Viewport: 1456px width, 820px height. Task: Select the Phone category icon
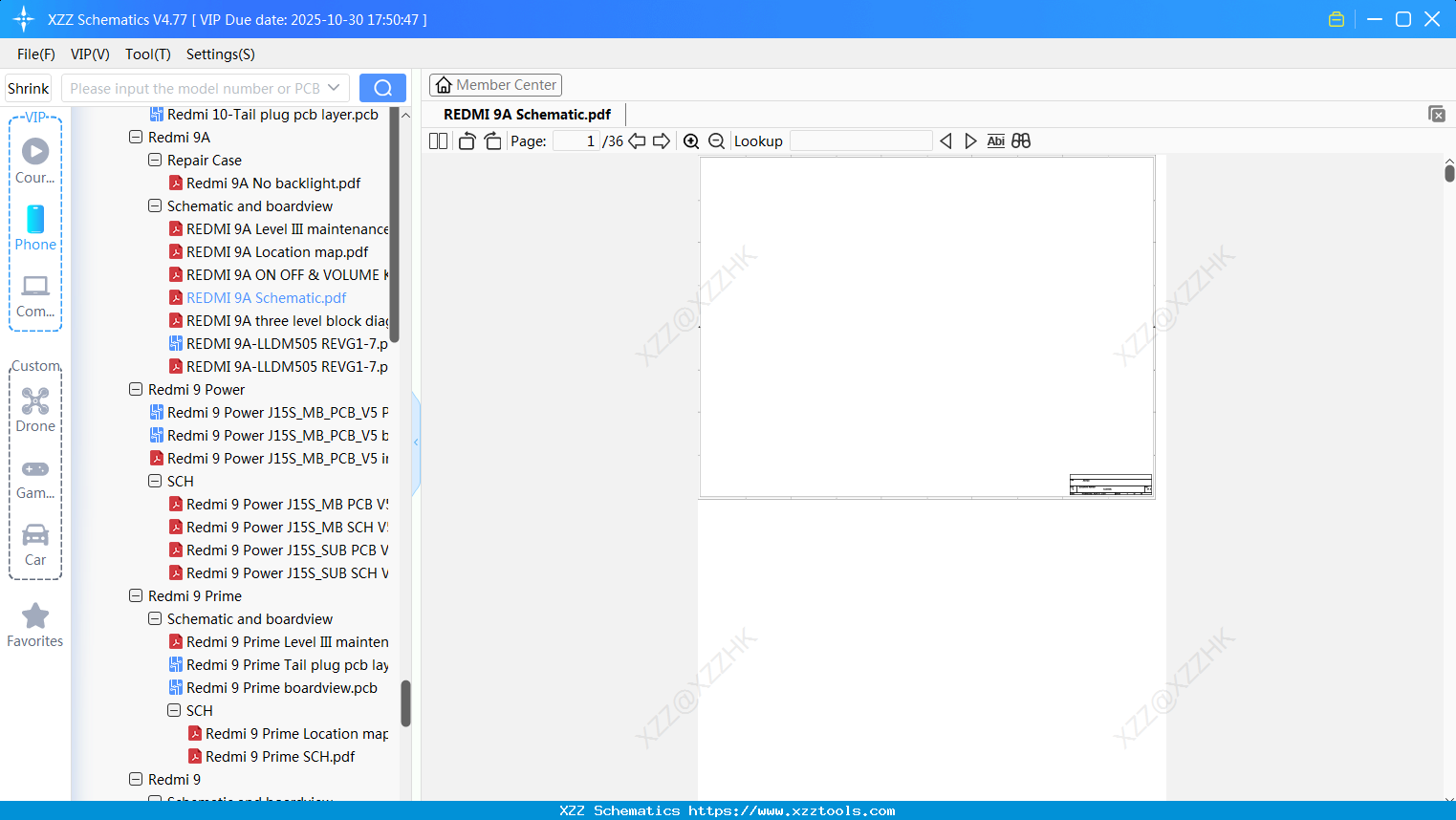click(35, 227)
